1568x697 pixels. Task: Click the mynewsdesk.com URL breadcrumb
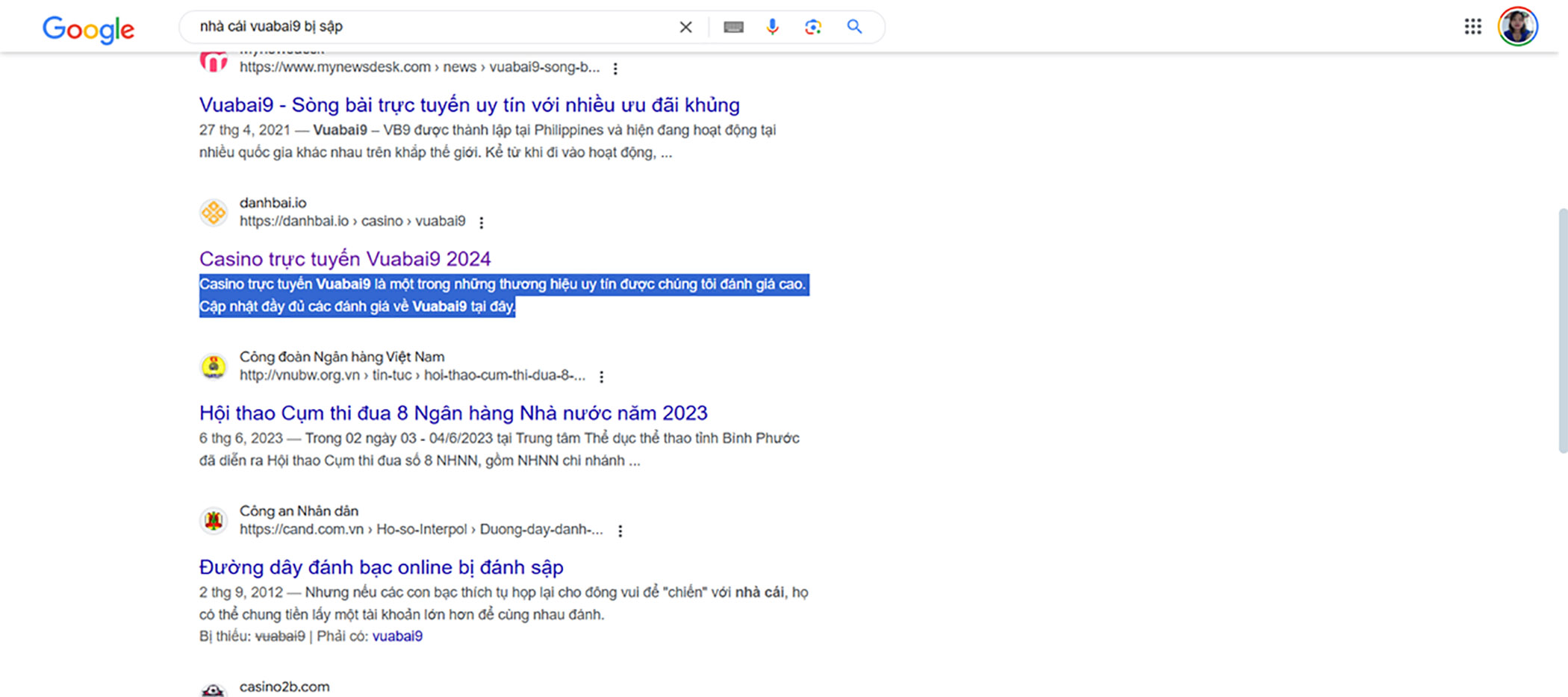pos(420,67)
